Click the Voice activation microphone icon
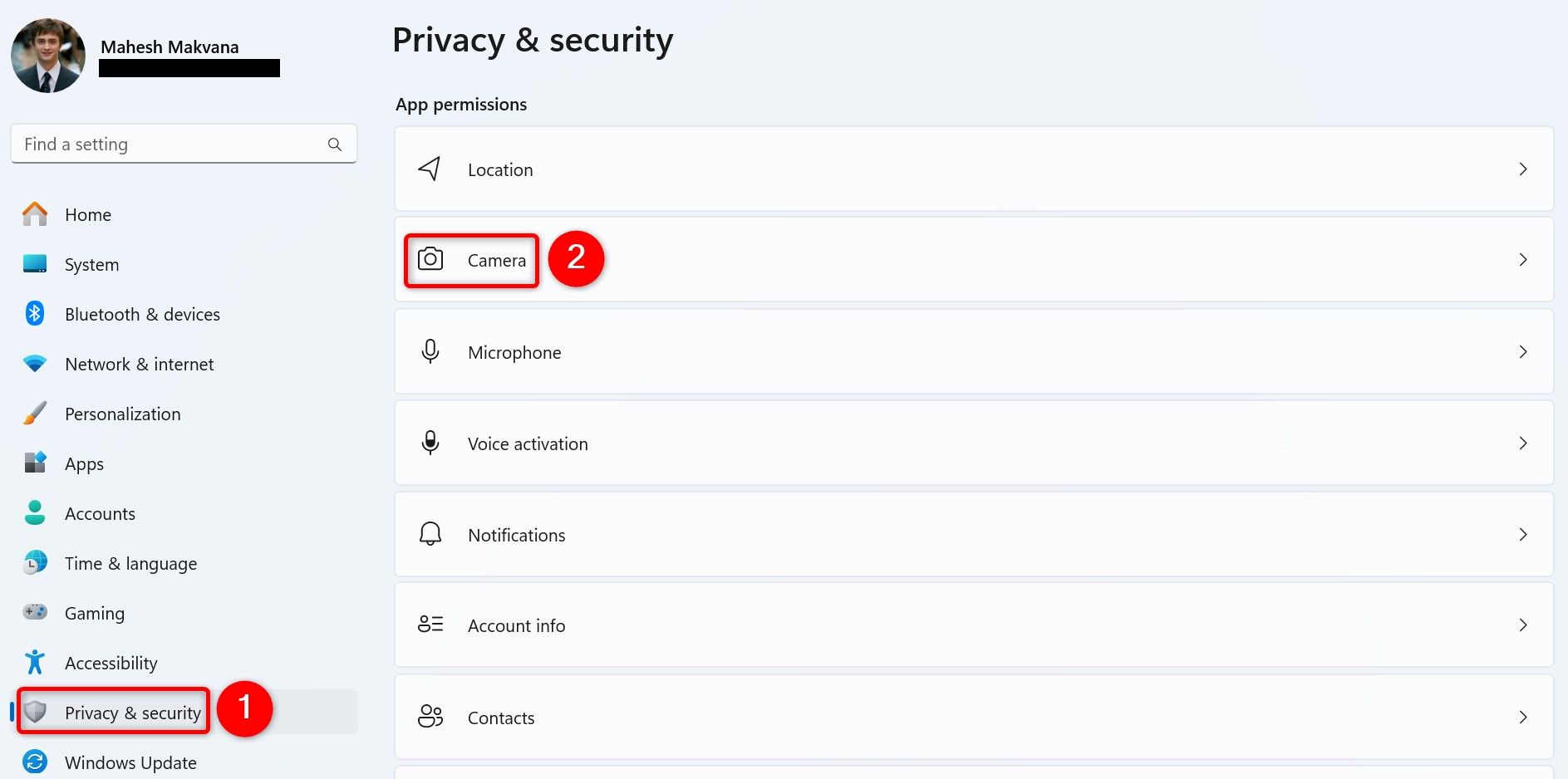This screenshot has width=1568, height=779. pyautogui.click(x=430, y=443)
